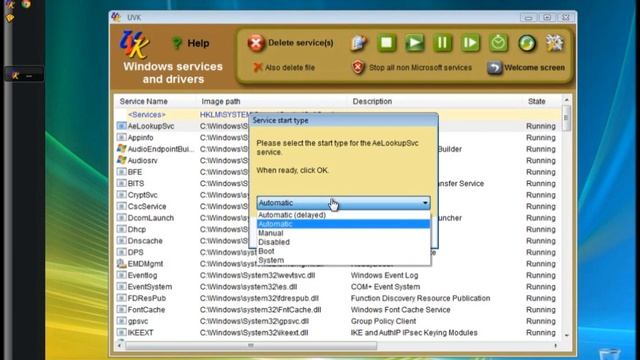
Task: Return to the Welcome screen
Action: tap(527, 67)
